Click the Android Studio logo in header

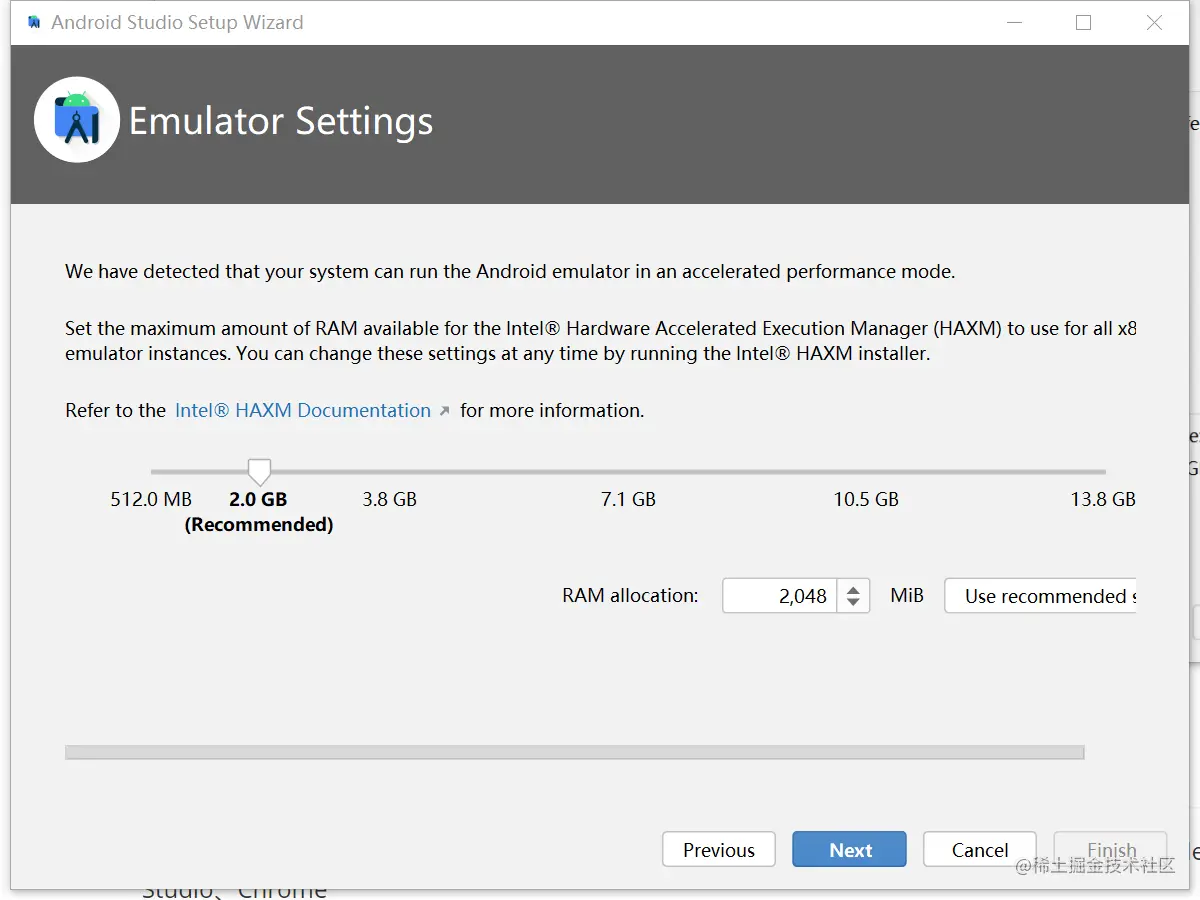tap(77, 120)
